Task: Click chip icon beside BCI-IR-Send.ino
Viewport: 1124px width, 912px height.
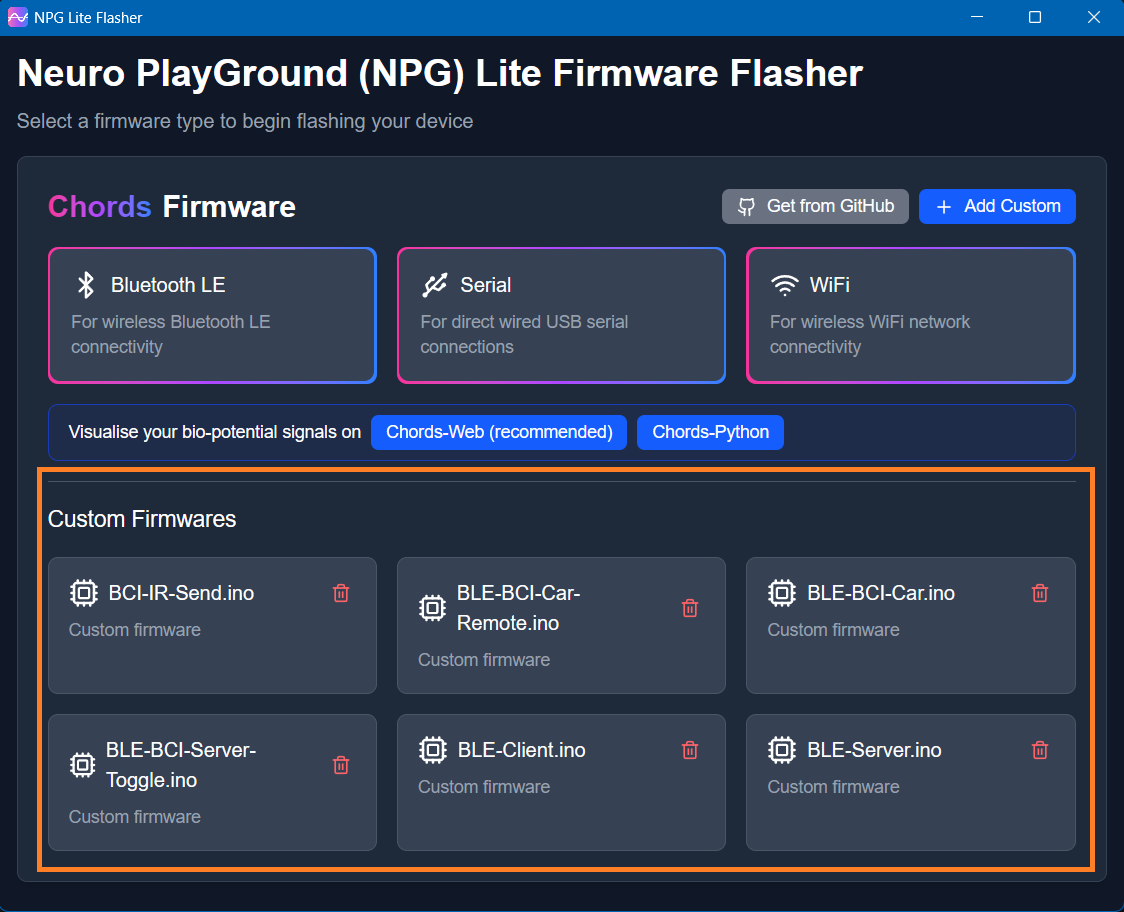Action: coord(83,593)
